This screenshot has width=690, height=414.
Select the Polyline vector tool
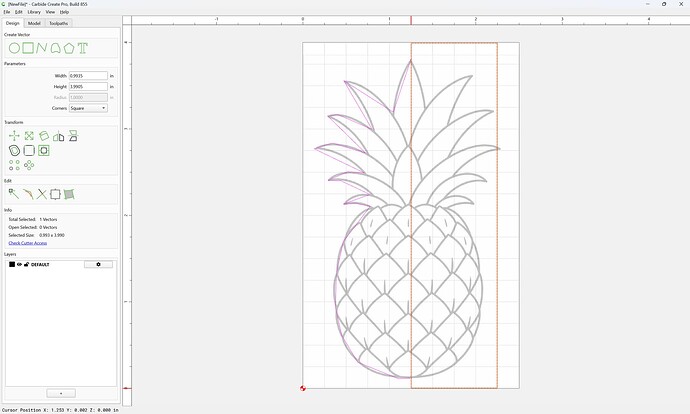click(42, 48)
